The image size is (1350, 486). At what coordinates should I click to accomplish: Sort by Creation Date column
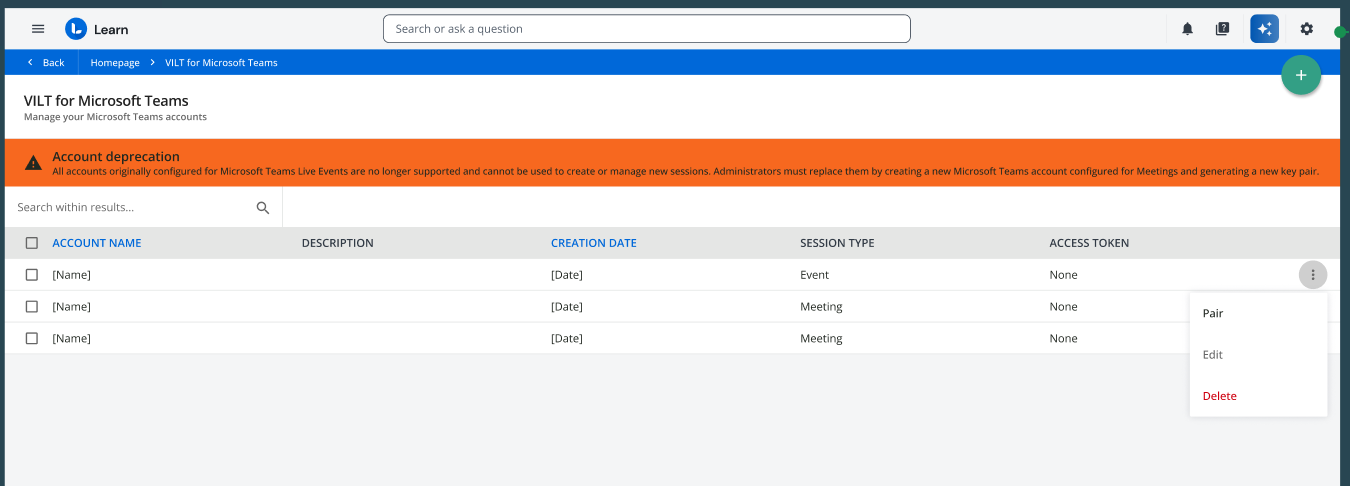(x=593, y=243)
